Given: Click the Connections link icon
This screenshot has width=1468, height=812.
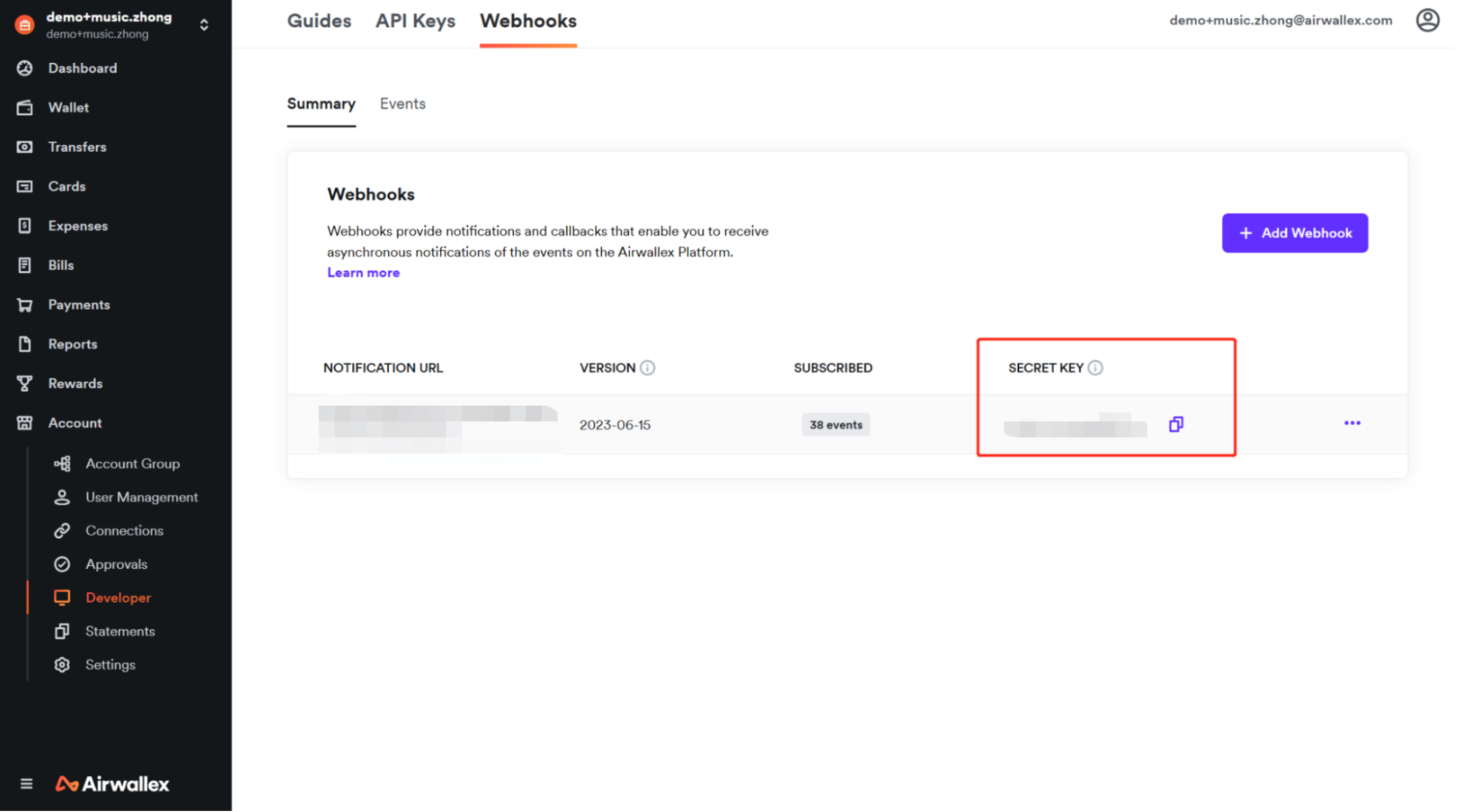Looking at the screenshot, I should [62, 531].
